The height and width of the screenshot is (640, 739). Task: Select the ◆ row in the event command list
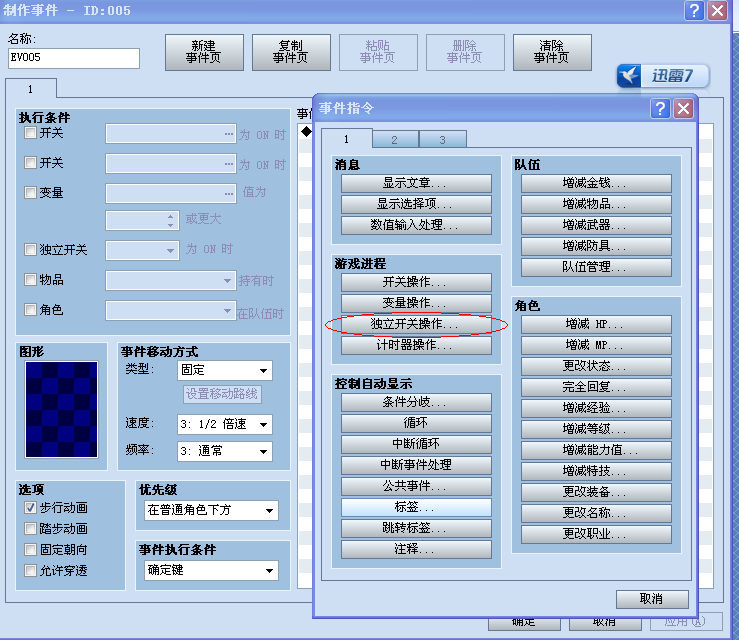[306, 131]
